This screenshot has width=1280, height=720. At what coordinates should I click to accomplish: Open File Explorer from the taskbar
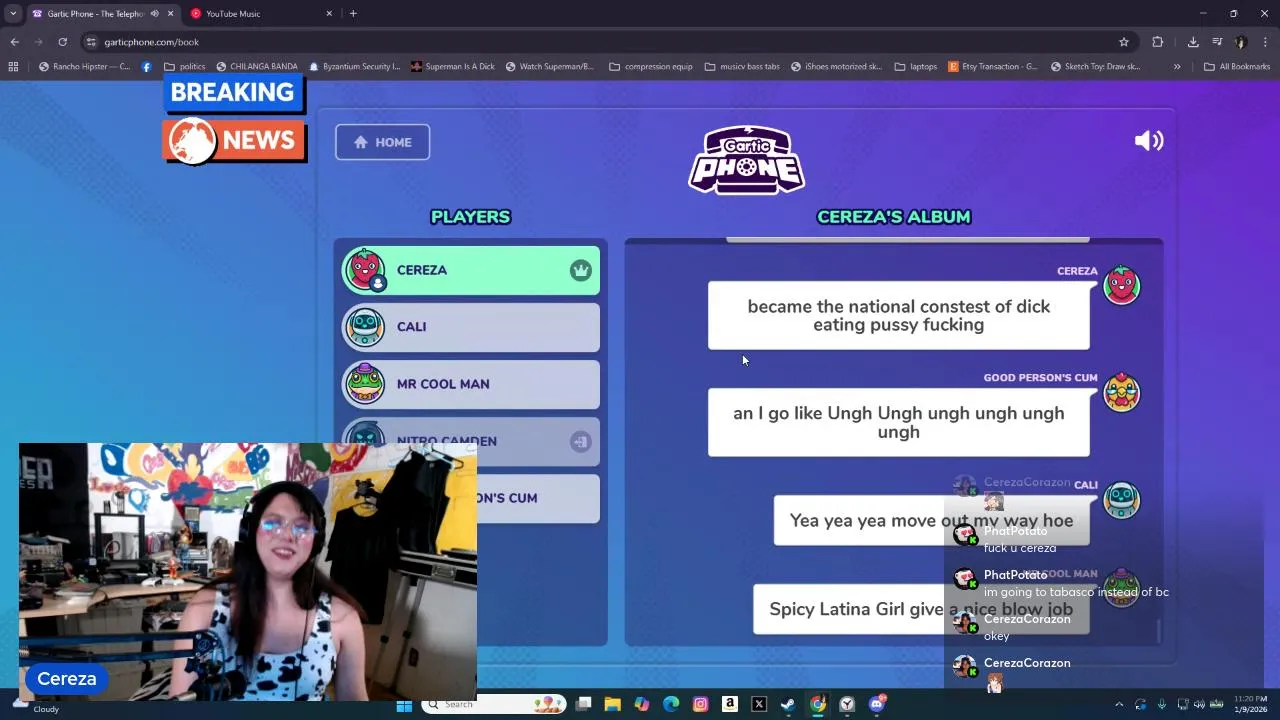pos(612,705)
